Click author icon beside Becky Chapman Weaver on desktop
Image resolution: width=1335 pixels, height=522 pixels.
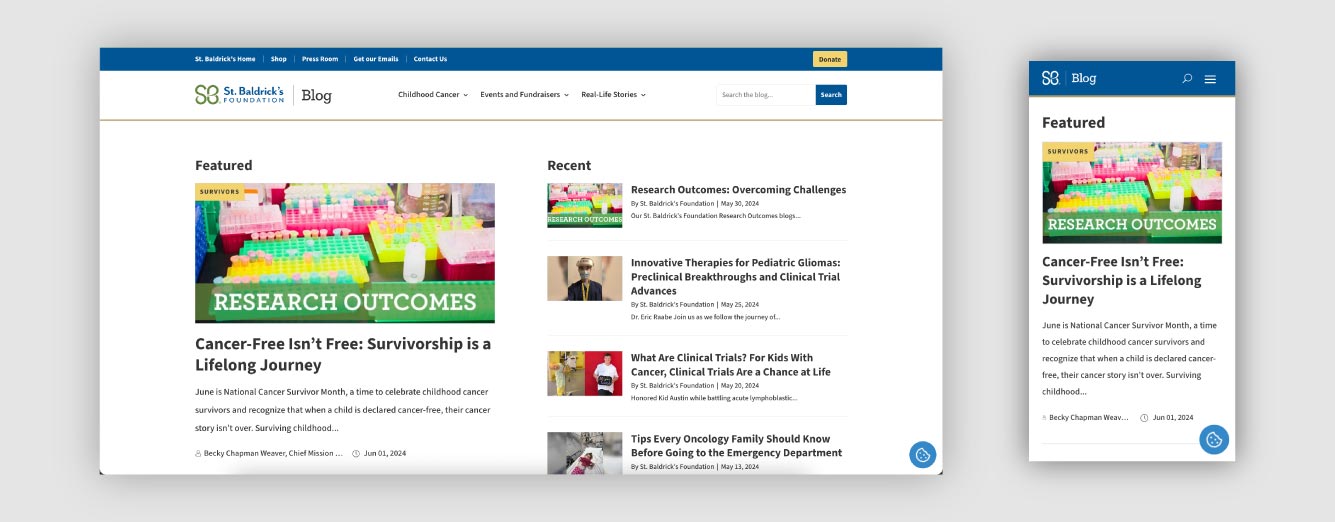198,453
